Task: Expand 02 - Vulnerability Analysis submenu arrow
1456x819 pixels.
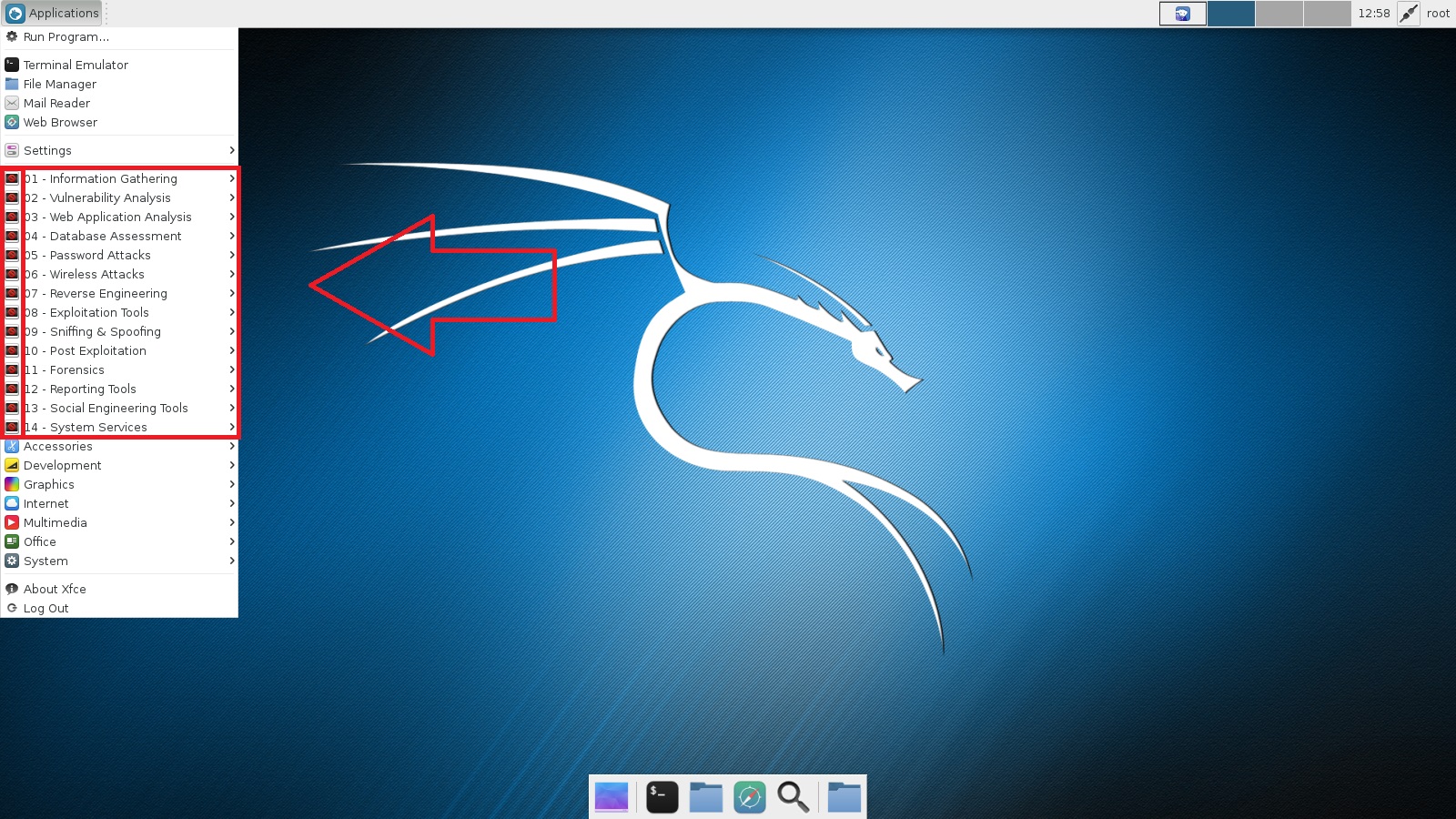Action: (232, 197)
